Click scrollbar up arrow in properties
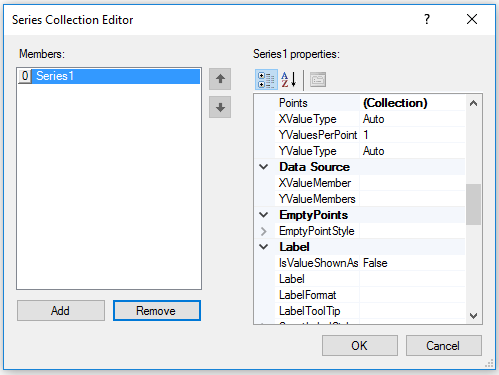The width and height of the screenshot is (499, 375). coord(473,103)
